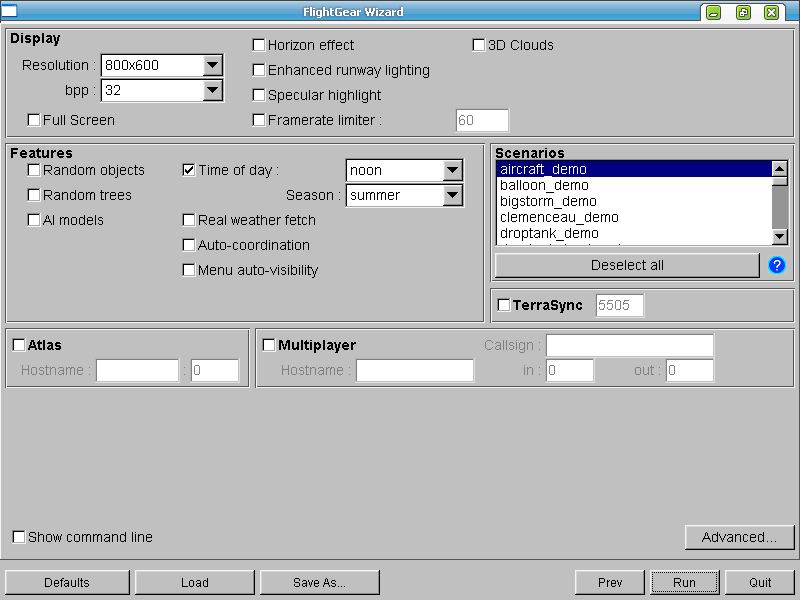Click the Defaults button
800x600 pixels.
pyautogui.click(x=67, y=583)
